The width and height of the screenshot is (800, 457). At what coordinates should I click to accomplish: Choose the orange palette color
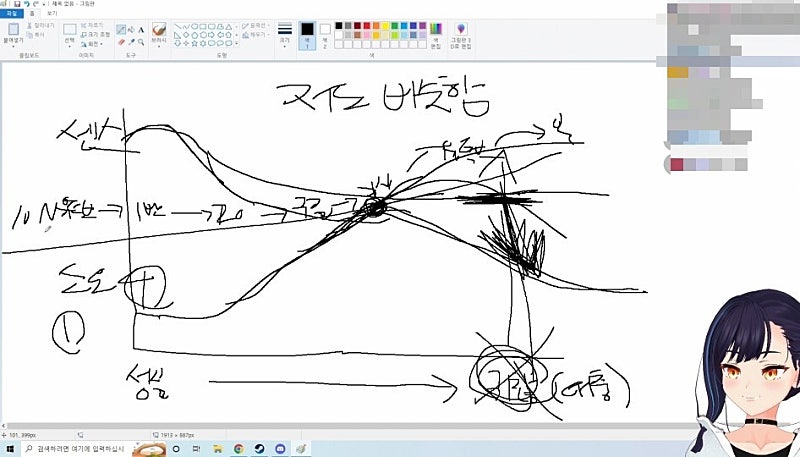click(x=376, y=26)
